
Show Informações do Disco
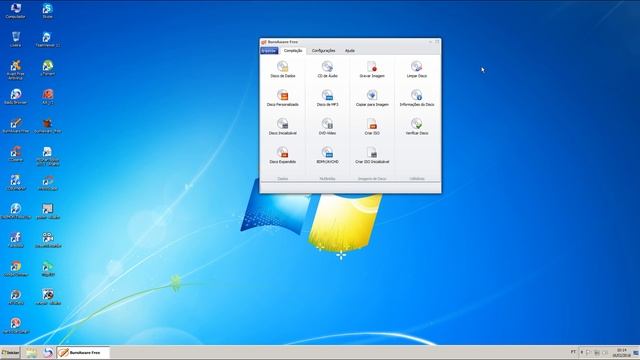416,98
